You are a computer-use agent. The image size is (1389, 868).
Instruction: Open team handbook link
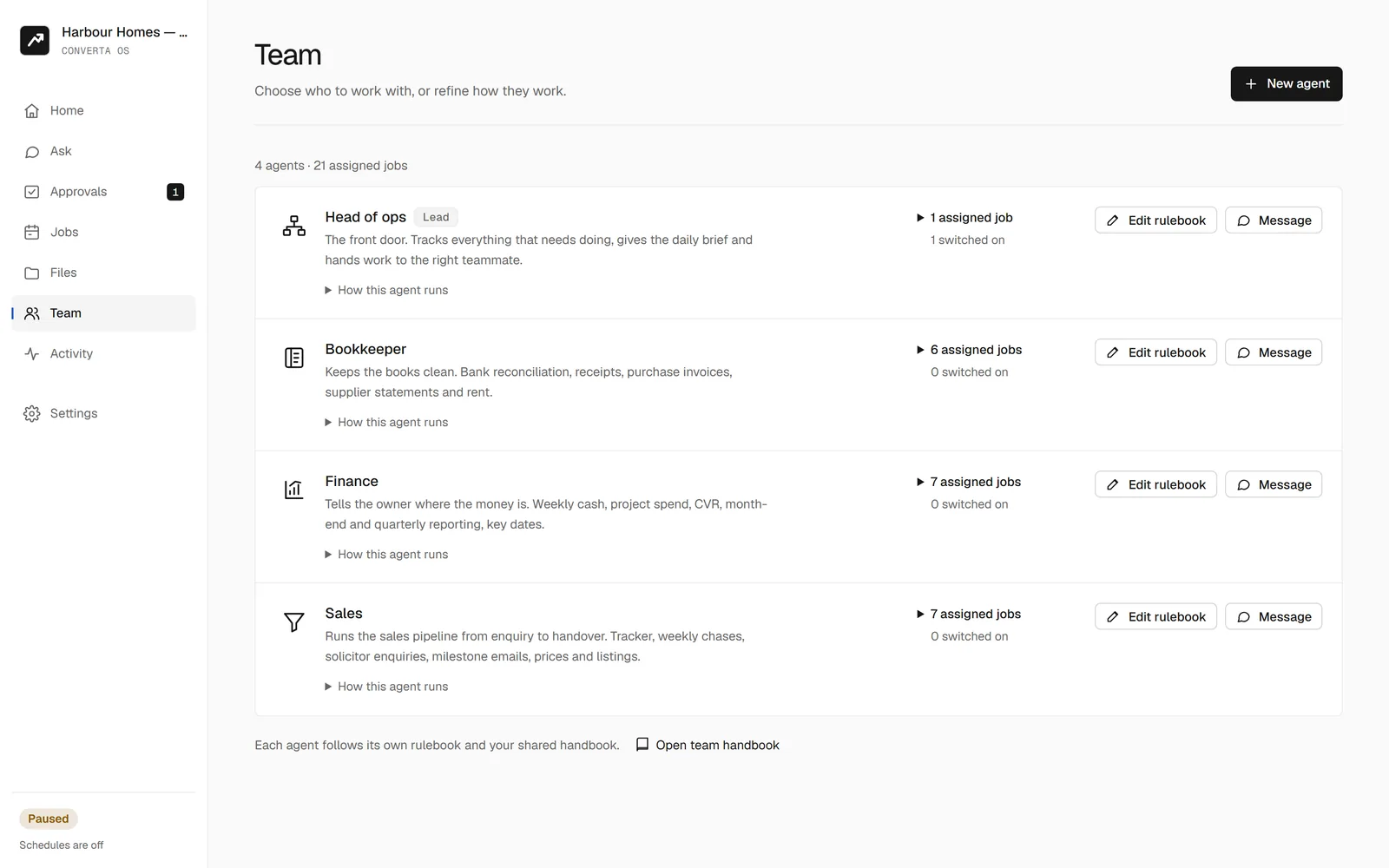[x=708, y=745]
